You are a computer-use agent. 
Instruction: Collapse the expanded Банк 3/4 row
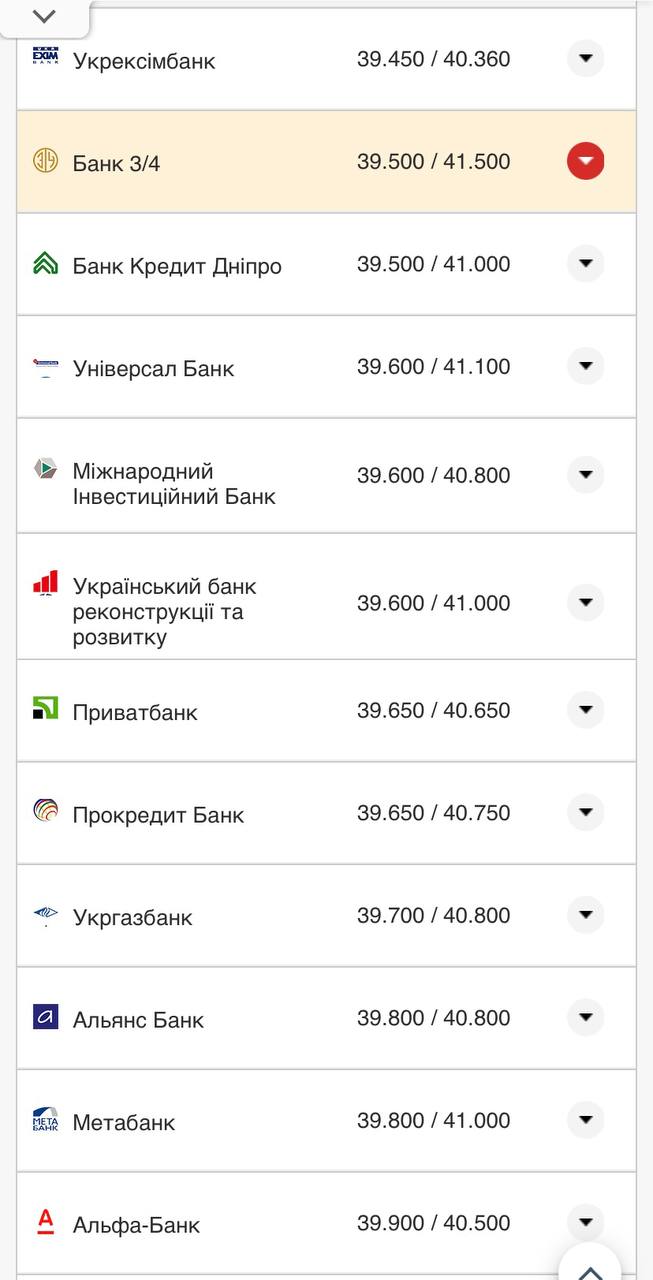(x=585, y=160)
